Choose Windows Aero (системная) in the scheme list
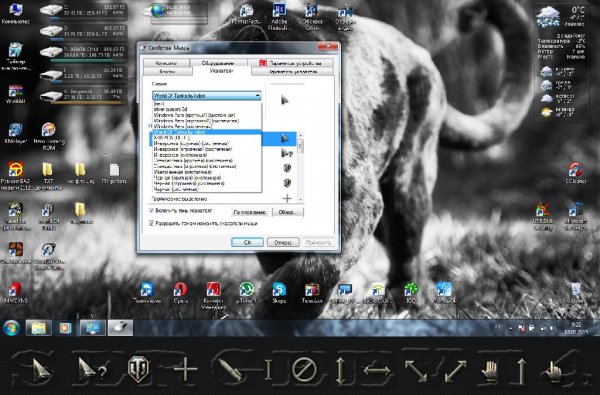This screenshot has width=600, height=395. pos(207,126)
